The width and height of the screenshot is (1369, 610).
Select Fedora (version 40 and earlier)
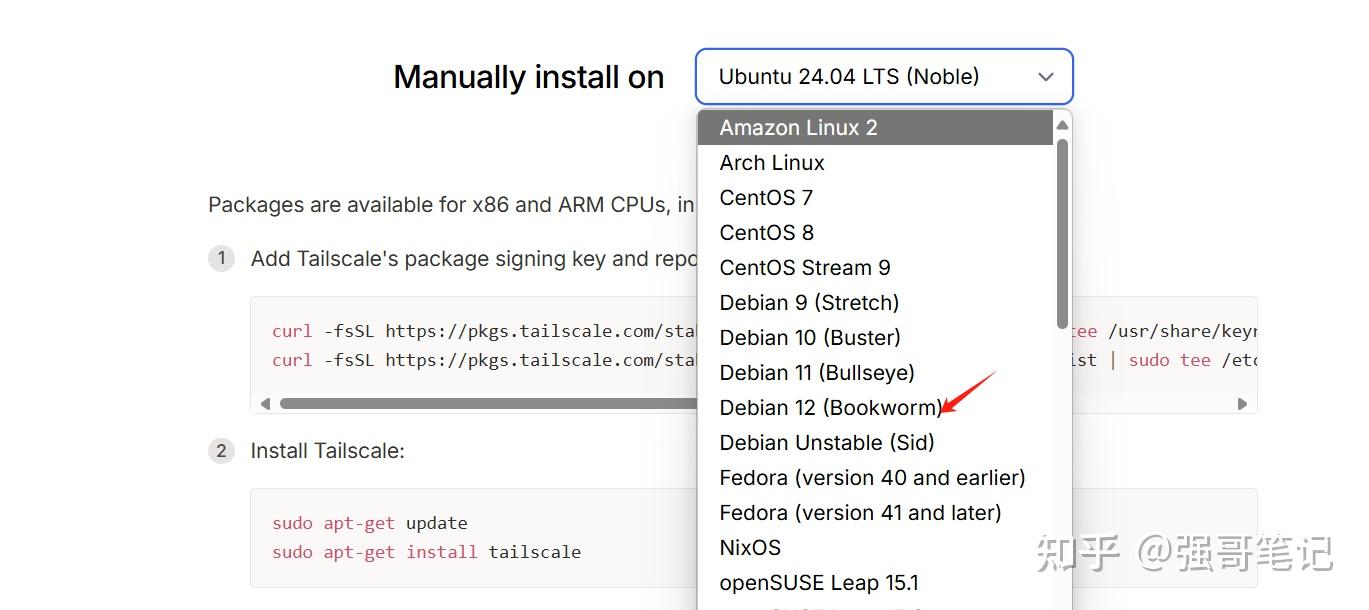click(x=872, y=478)
